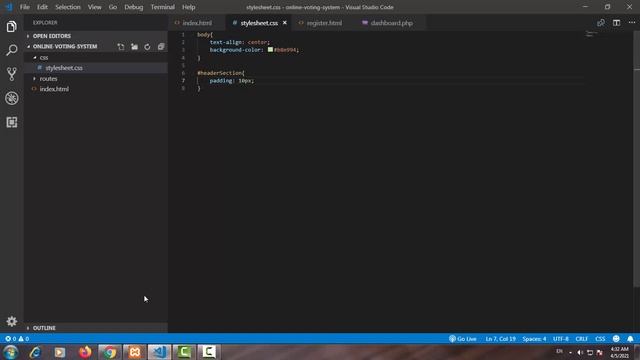This screenshot has height=360, width=640.
Task: Open the Go menu
Action: [x=113, y=7]
